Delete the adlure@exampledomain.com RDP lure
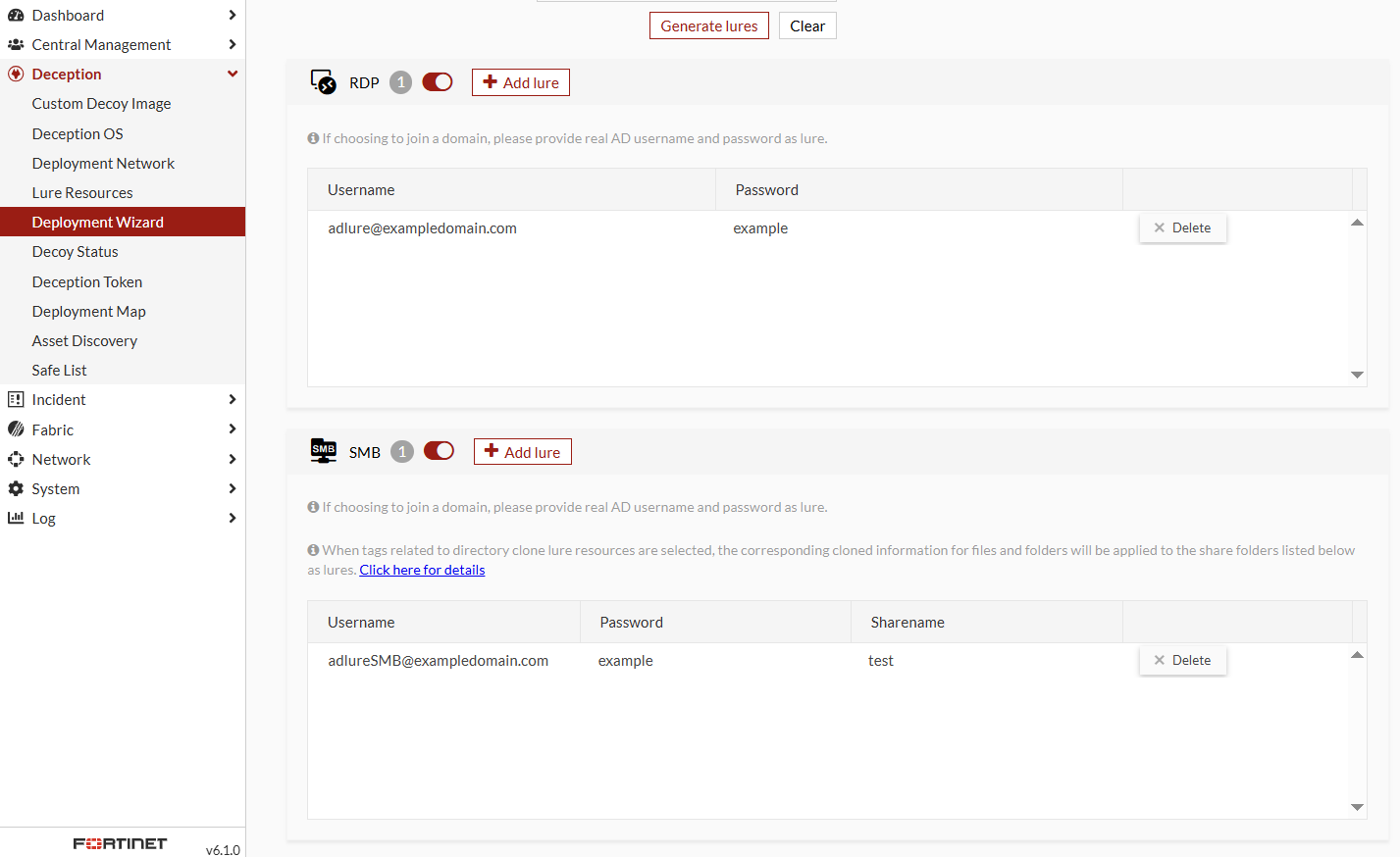The height and width of the screenshot is (857, 1400). 1182,227
